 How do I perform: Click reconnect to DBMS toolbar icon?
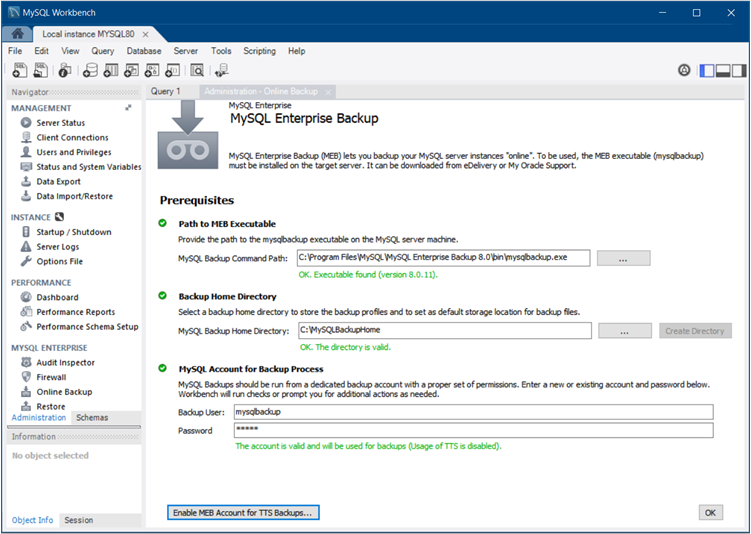(221, 70)
